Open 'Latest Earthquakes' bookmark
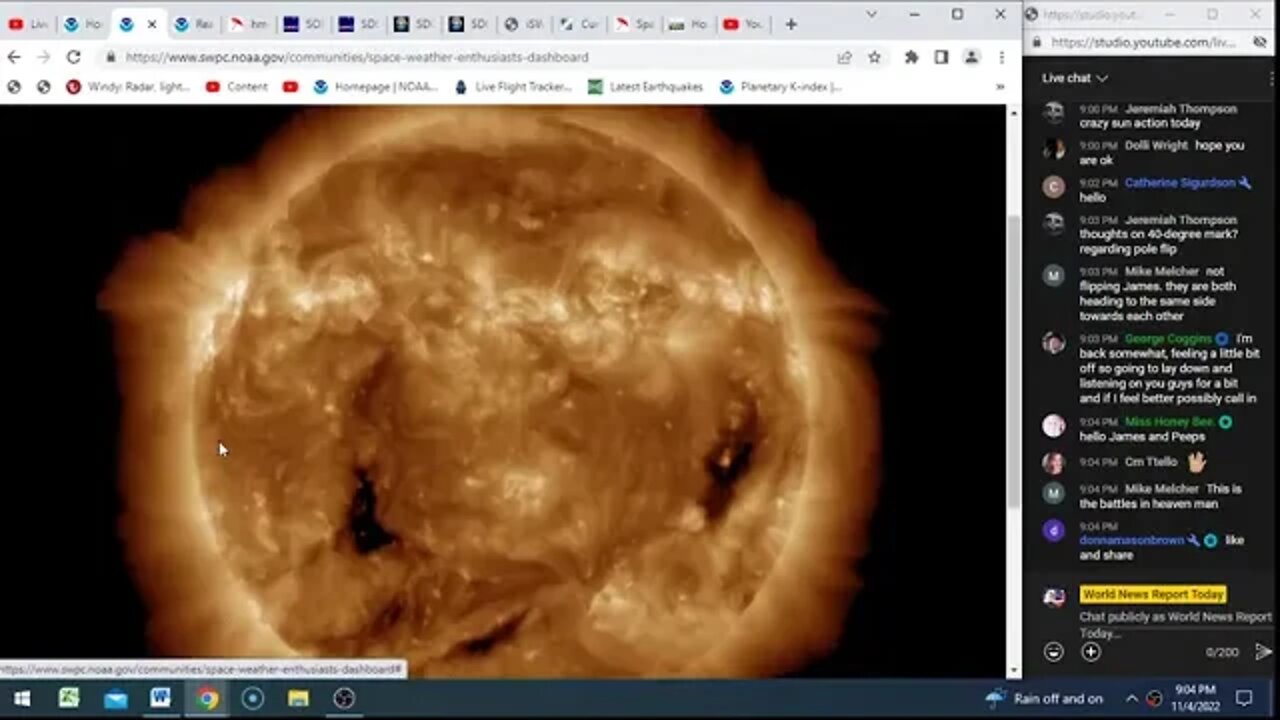This screenshot has height=720, width=1280. [x=645, y=87]
